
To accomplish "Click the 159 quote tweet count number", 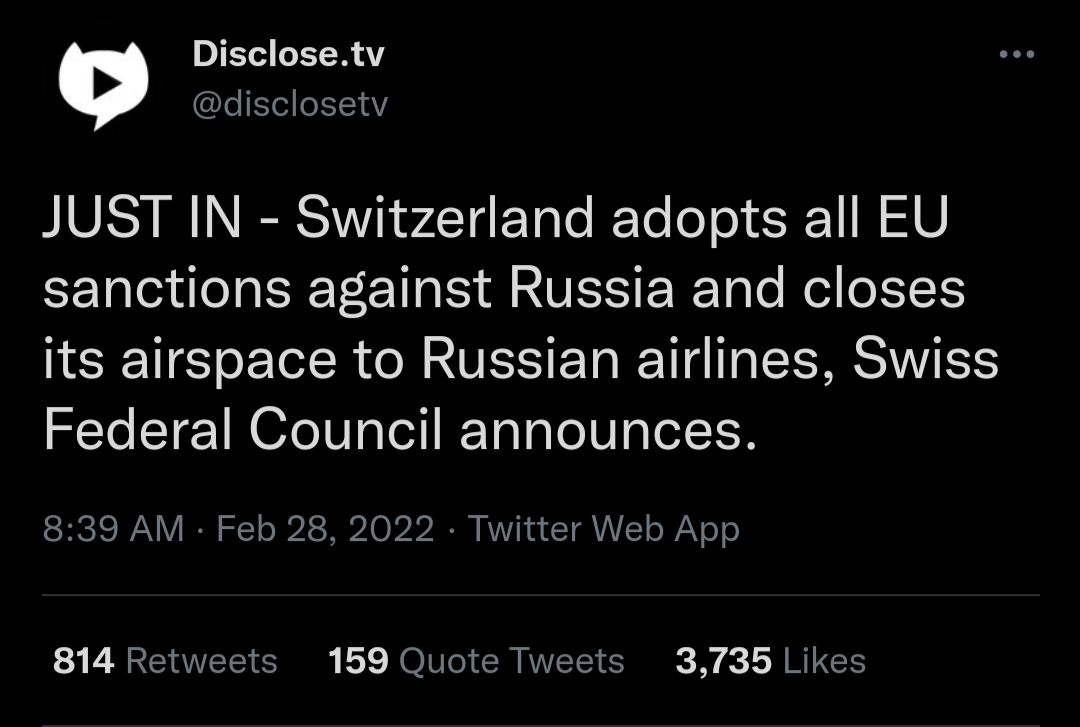I will [358, 661].
